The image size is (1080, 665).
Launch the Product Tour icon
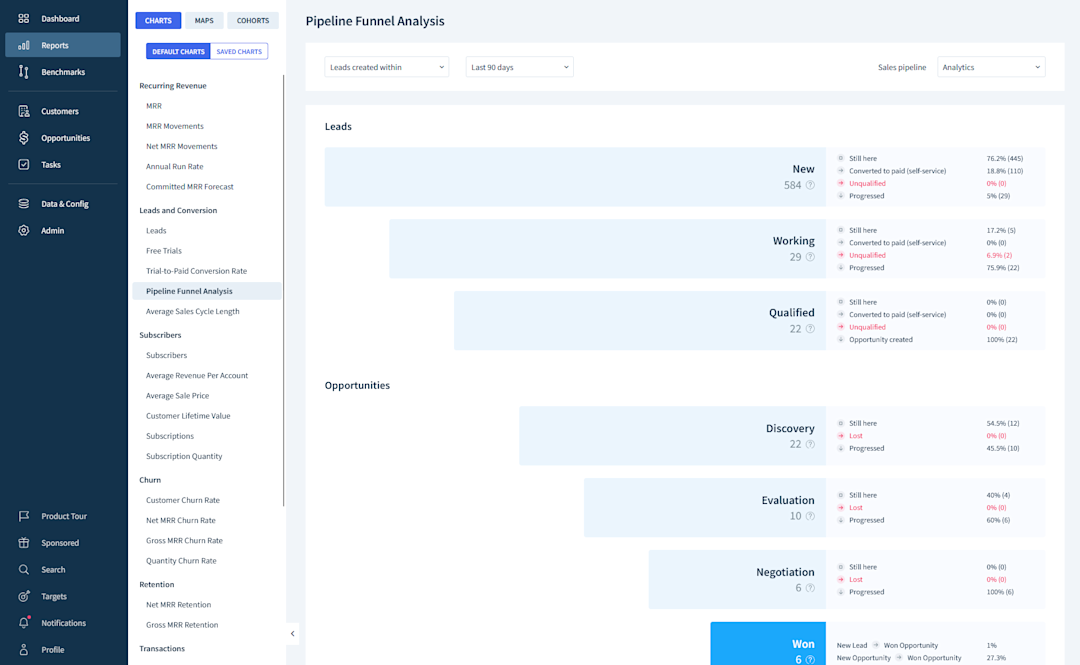coord(23,516)
